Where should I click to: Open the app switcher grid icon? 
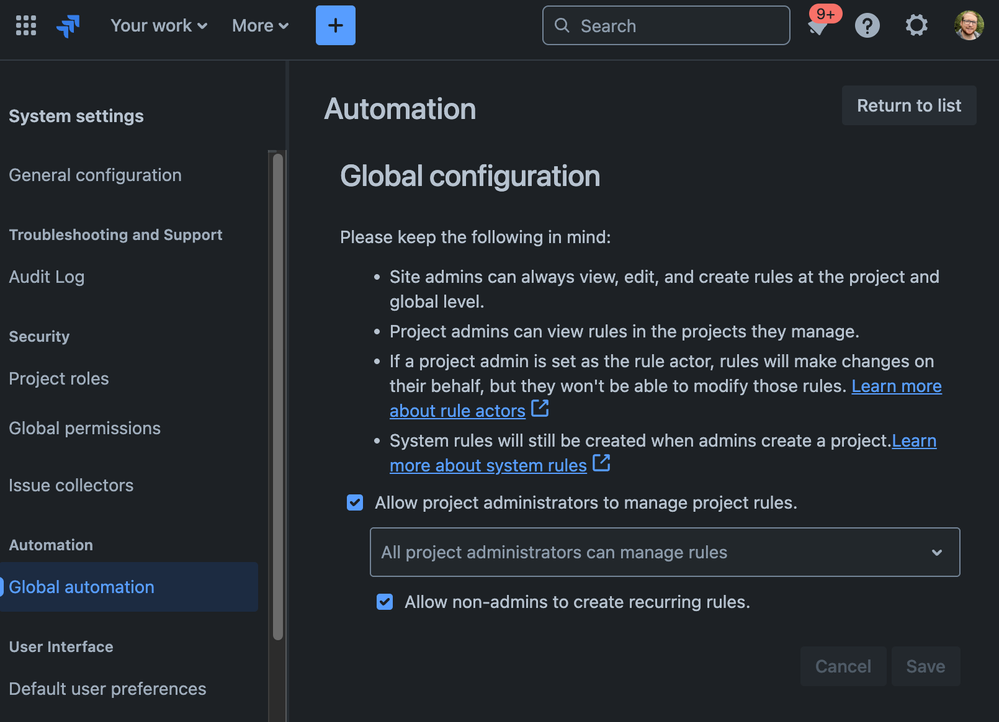tap(25, 25)
